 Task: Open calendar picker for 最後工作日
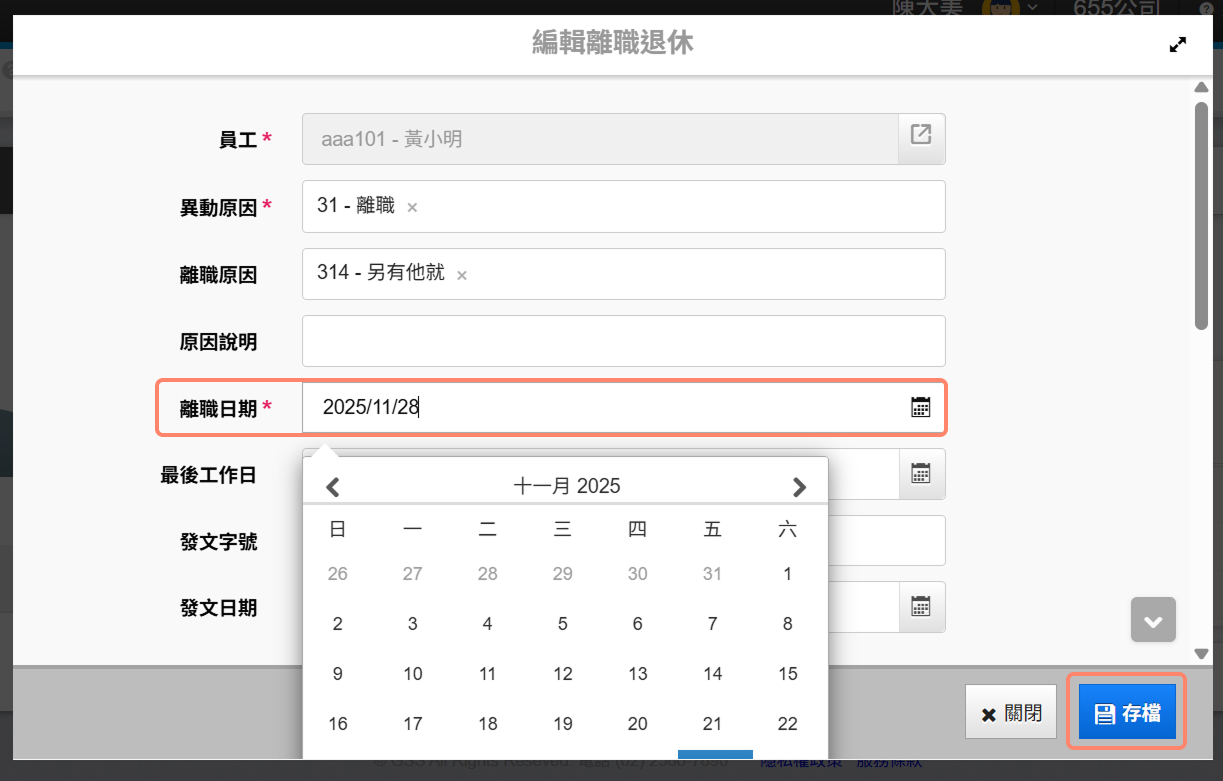pos(920,474)
